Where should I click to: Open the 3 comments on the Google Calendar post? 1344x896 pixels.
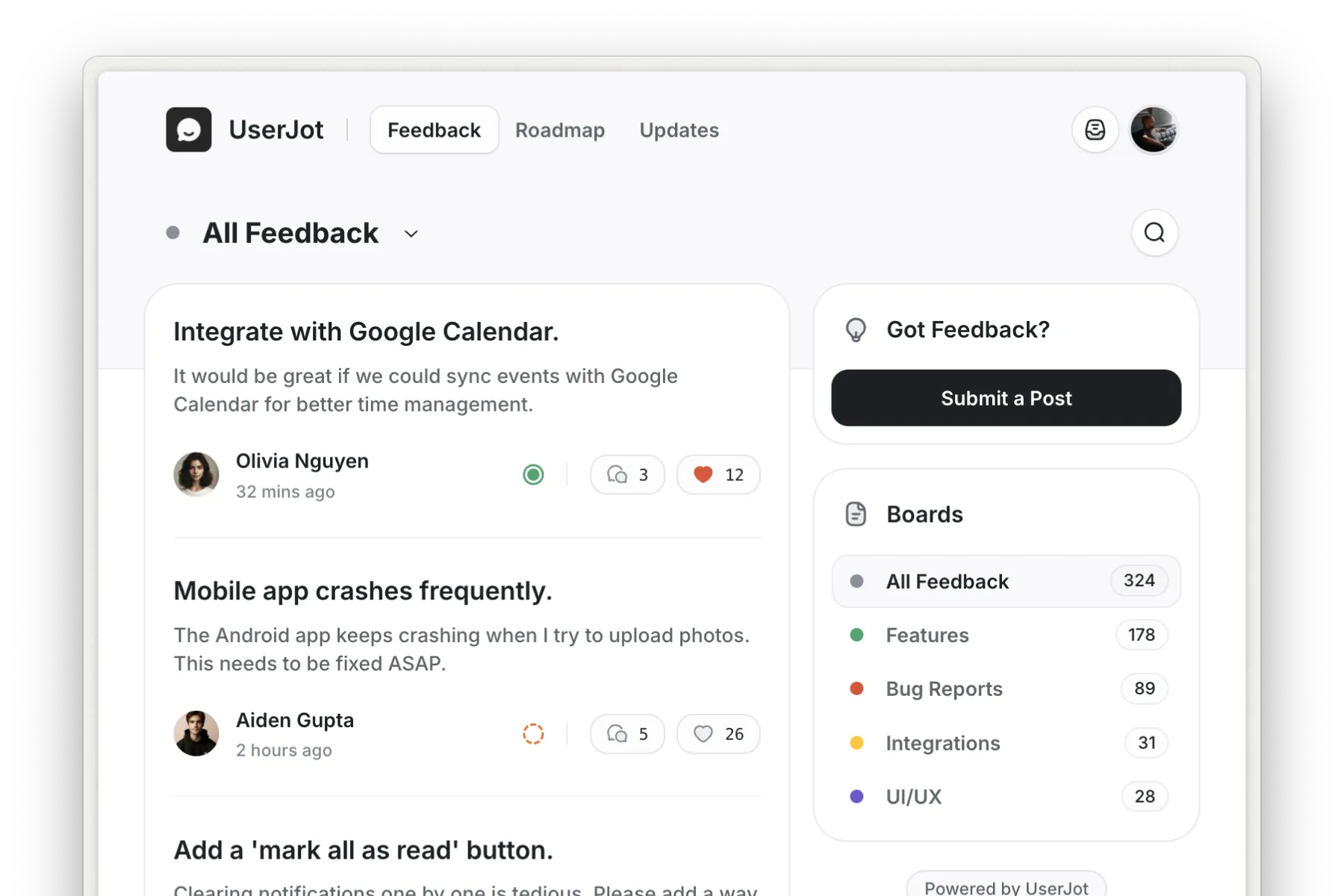(x=627, y=474)
